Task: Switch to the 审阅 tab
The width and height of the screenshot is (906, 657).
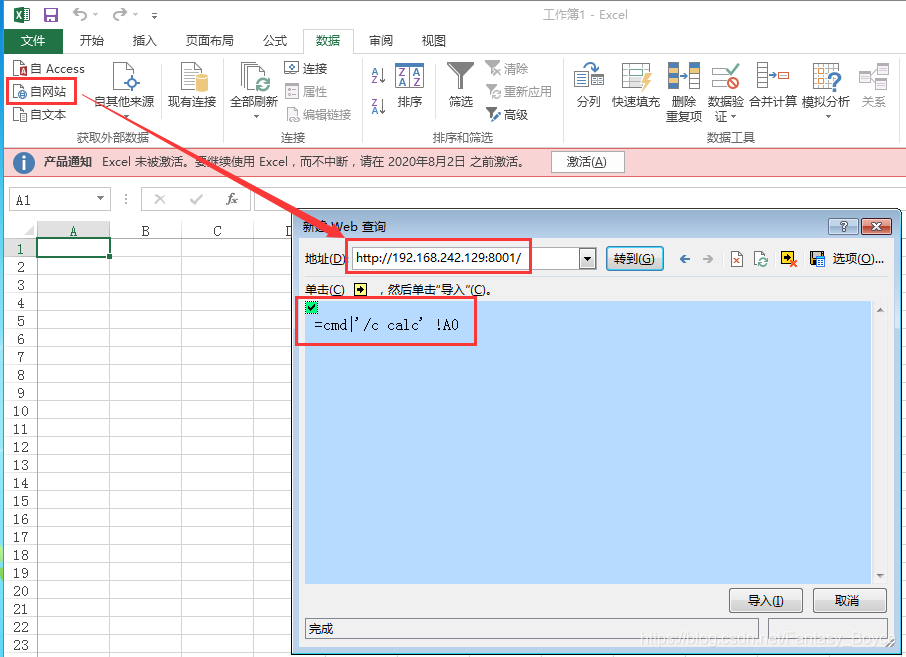Action: 381,40
